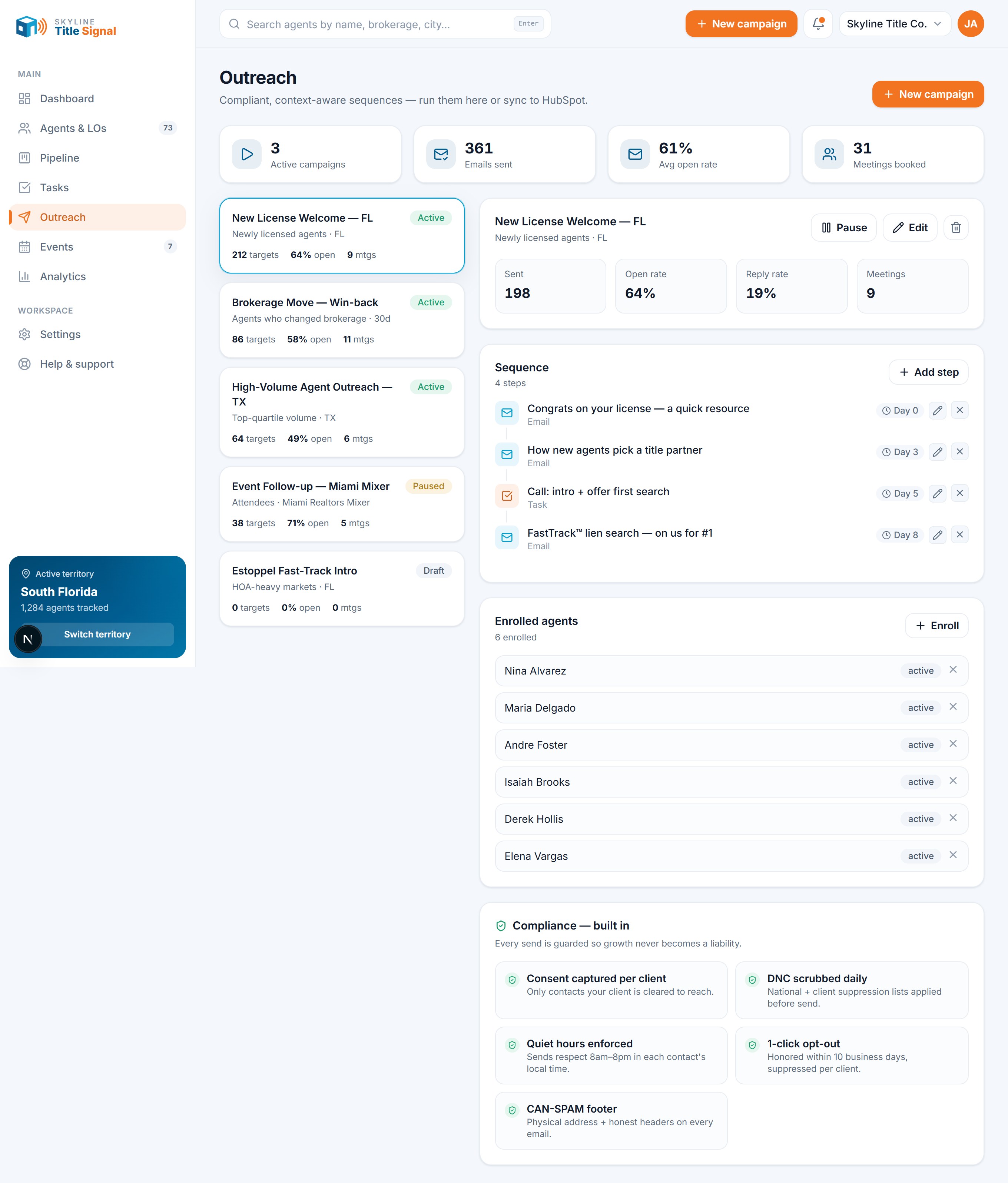Viewport: 1008px width, 1183px height.
Task: Click the JA user avatar
Action: (970, 24)
